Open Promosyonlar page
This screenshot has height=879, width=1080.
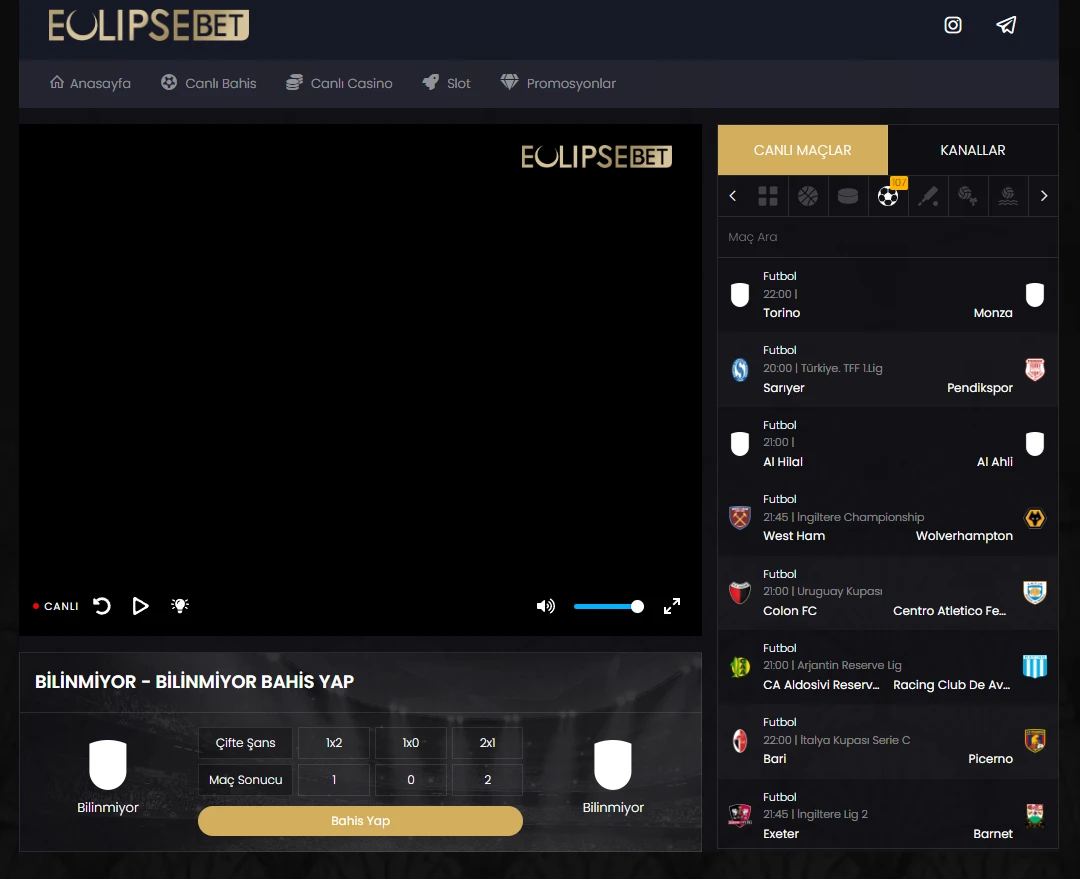(x=558, y=83)
